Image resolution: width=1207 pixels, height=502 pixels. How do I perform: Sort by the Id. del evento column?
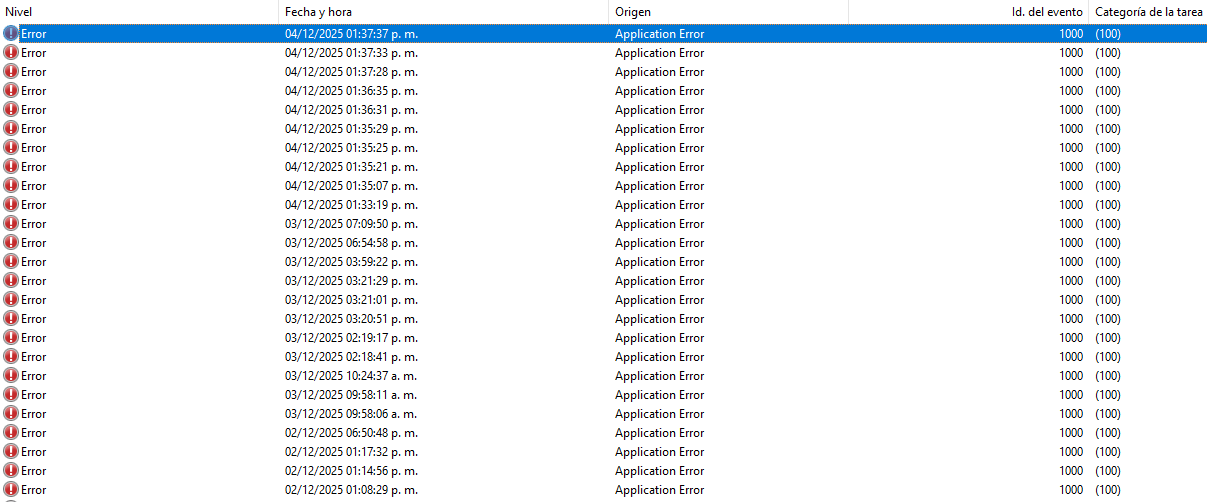pyautogui.click(x=1046, y=11)
